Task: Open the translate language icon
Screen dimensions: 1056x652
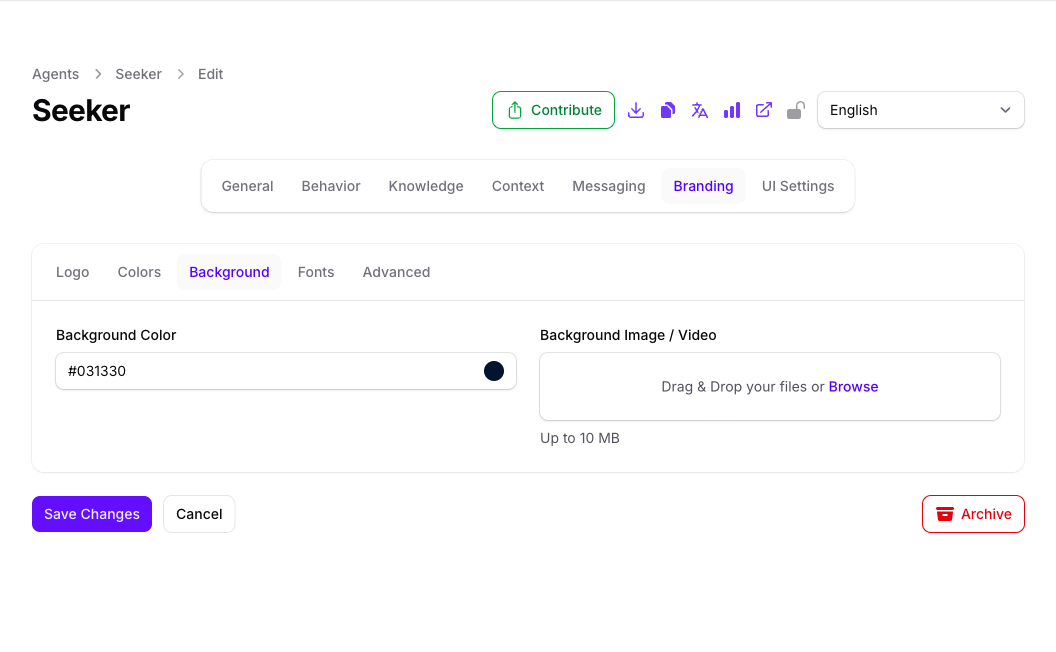Action: coord(700,110)
